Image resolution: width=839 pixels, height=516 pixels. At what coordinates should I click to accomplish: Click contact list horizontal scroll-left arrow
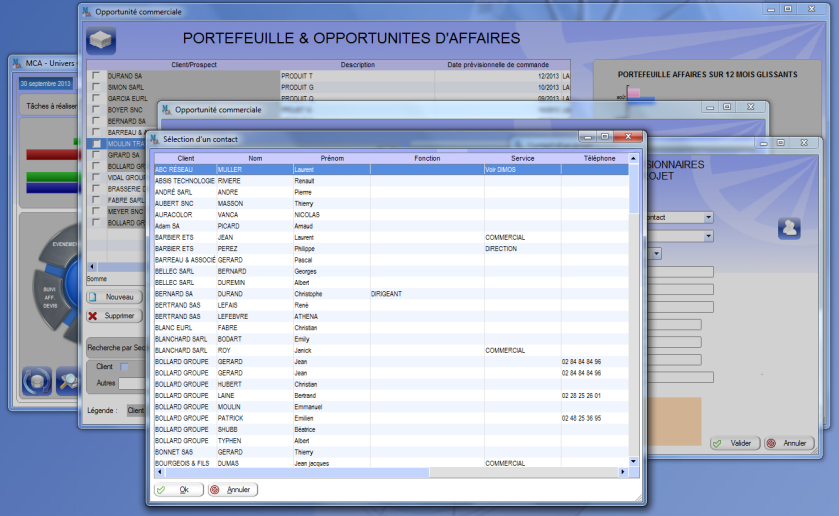(159, 472)
